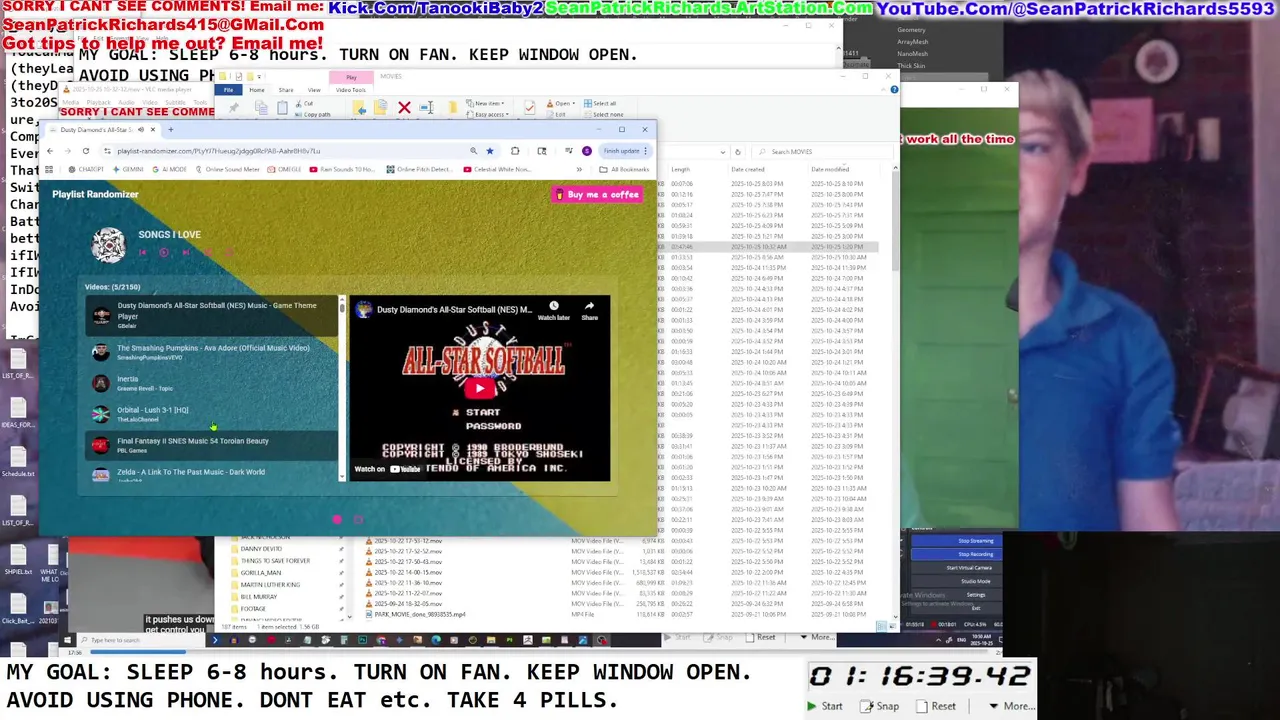Open the AI MODE bookmark
Viewport: 1280px width, 720px height.
[x=170, y=169]
